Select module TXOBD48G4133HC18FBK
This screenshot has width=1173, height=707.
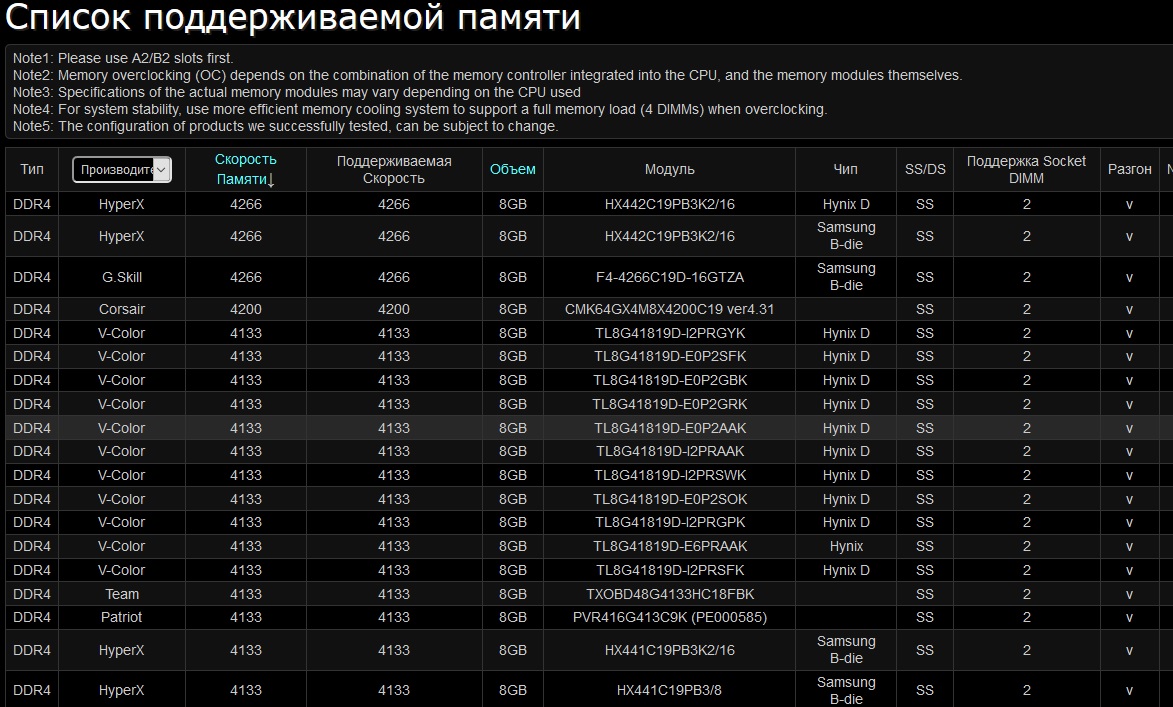pos(670,594)
